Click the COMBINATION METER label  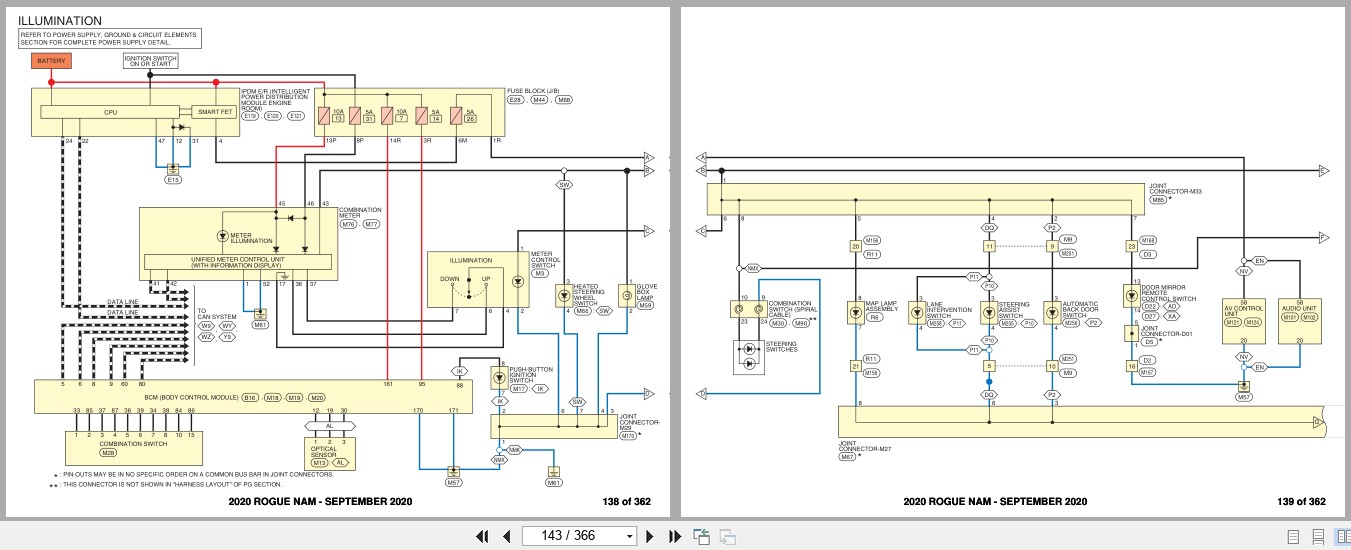361,213
